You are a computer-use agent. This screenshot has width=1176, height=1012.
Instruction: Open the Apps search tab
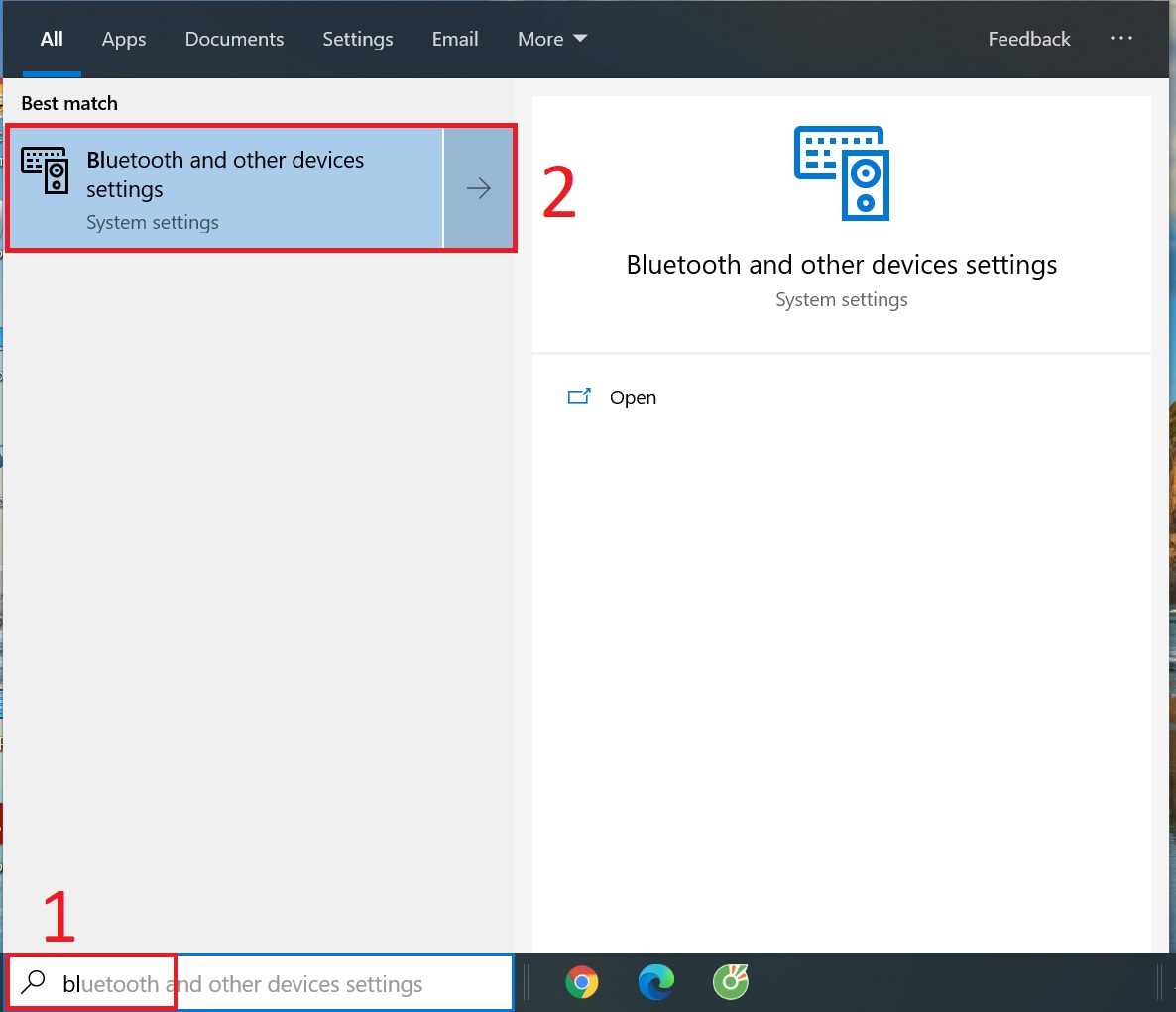pos(124,39)
